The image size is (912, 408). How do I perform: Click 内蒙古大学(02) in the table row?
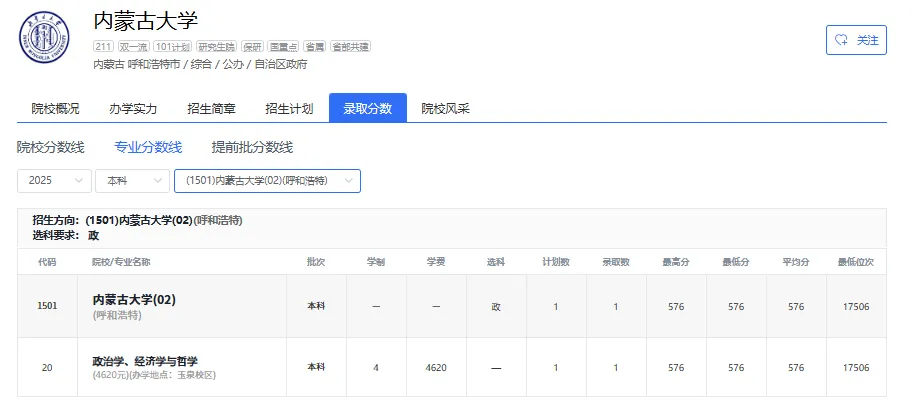tap(134, 300)
